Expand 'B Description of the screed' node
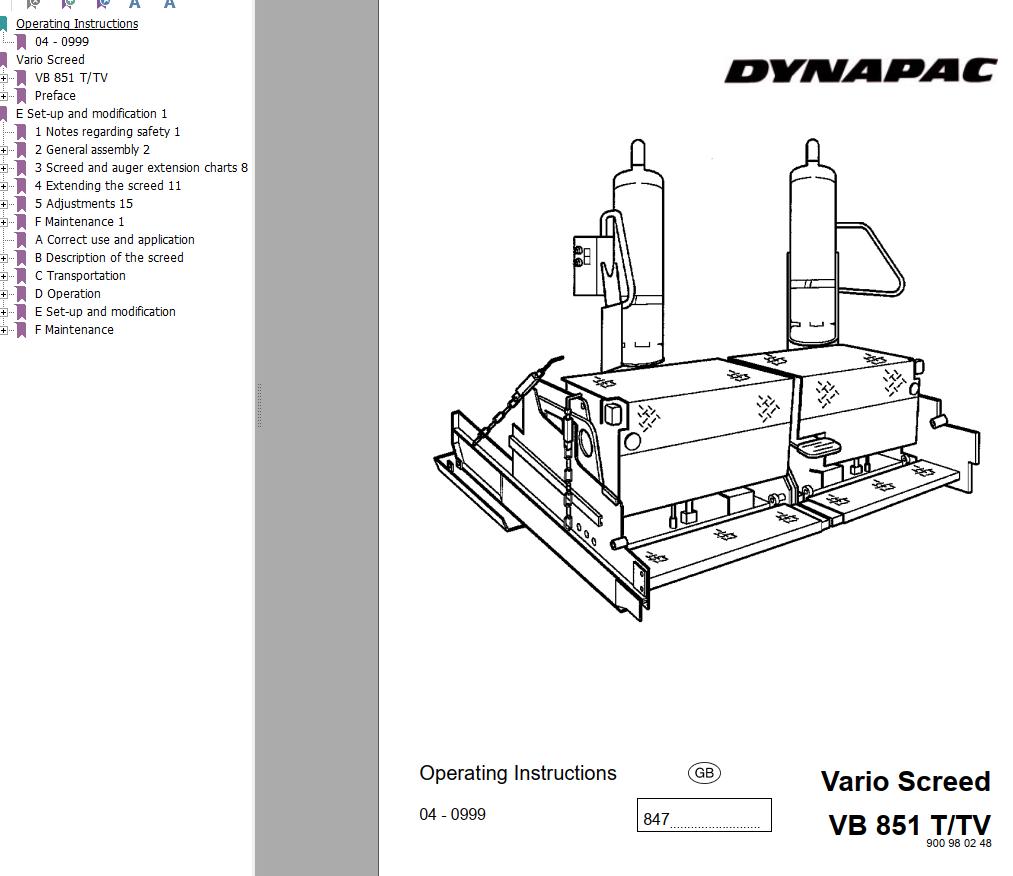 tap(4, 258)
